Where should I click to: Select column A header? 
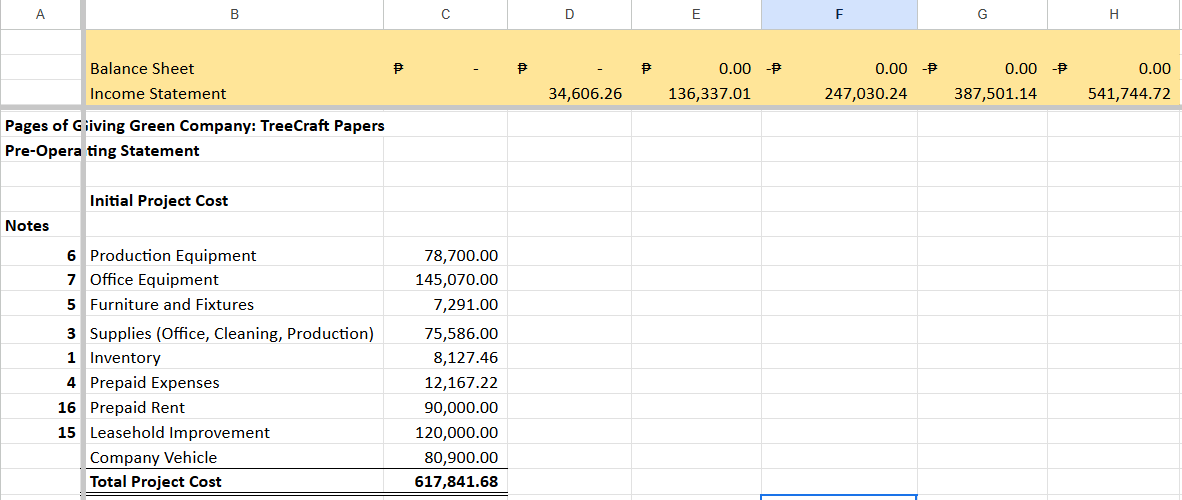coord(39,14)
